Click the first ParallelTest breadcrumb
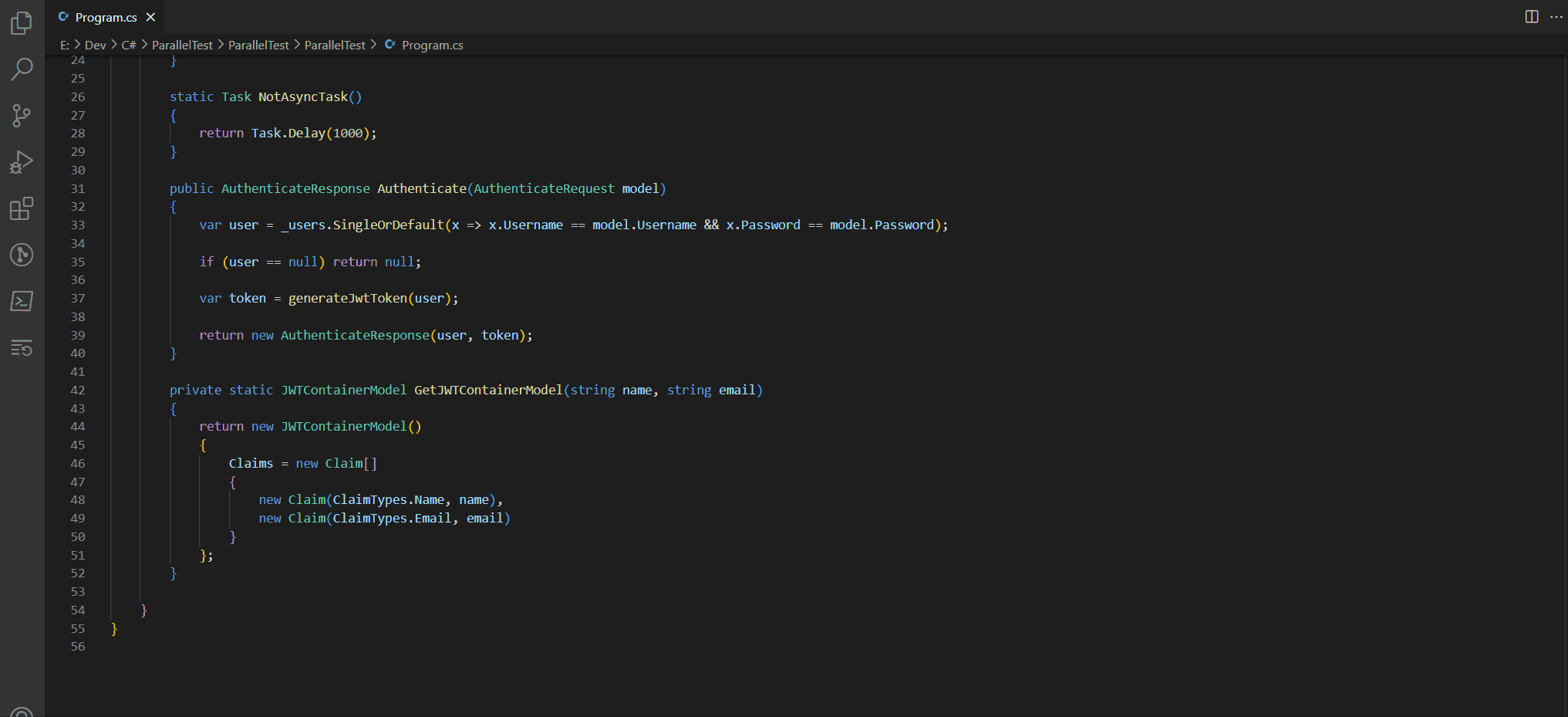 pyautogui.click(x=182, y=46)
